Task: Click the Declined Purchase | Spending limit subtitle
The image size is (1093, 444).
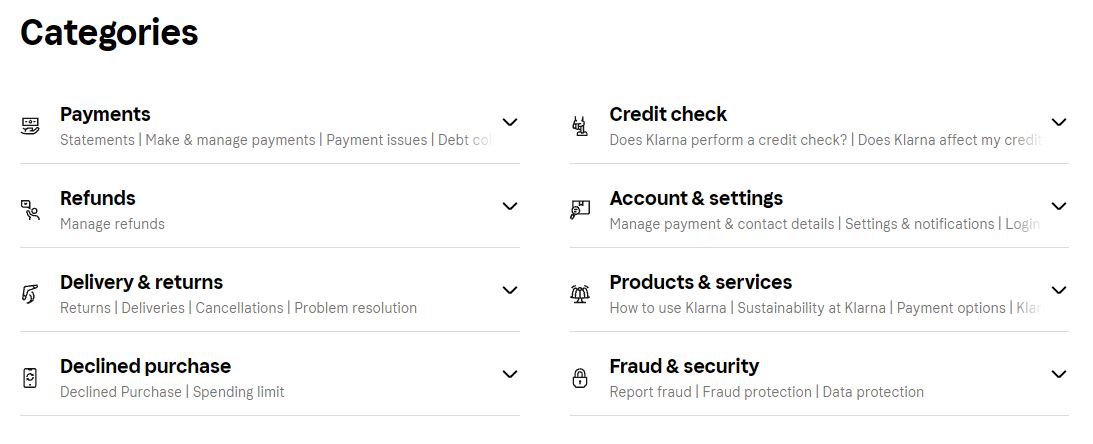Action: [172, 392]
